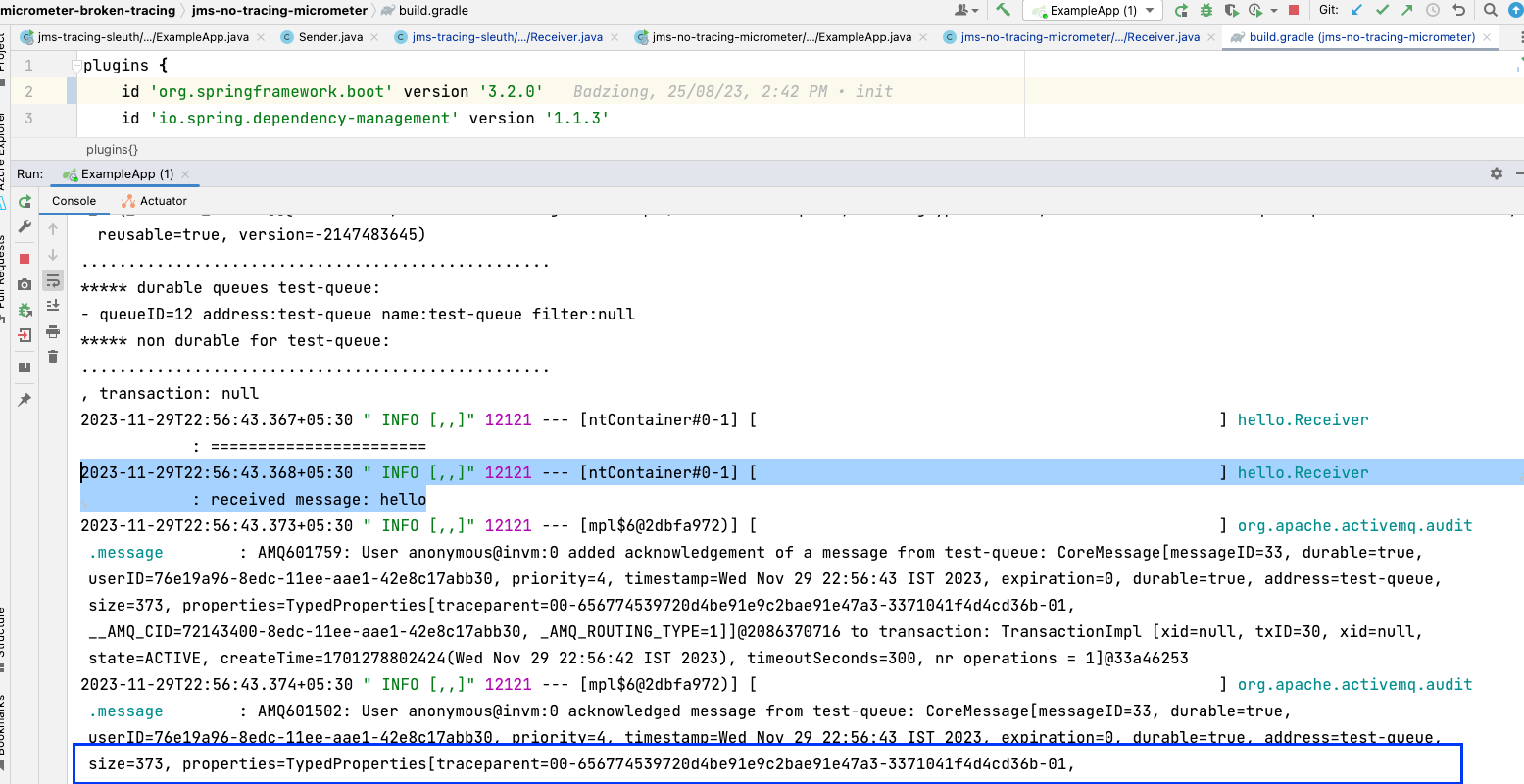This screenshot has width=1524, height=784.
Task: Click the Exit icon in Run sidebar
Action: click(x=25, y=335)
